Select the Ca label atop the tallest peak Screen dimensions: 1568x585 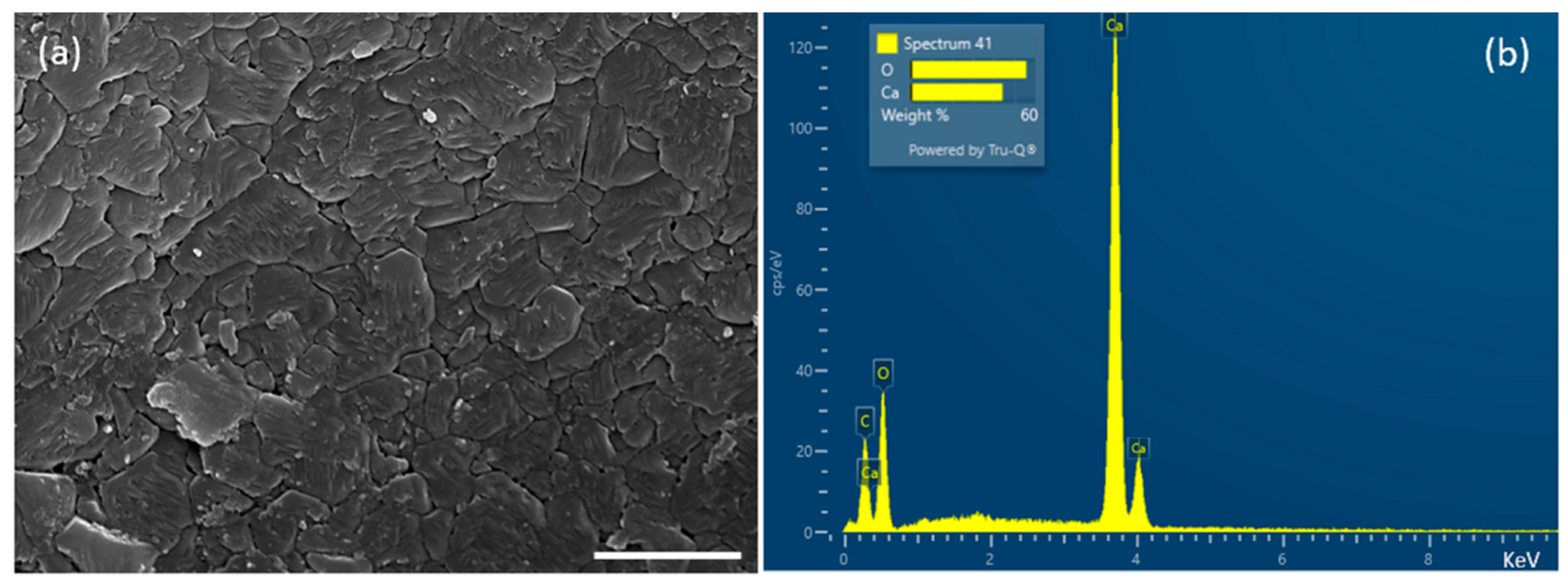[1114, 25]
